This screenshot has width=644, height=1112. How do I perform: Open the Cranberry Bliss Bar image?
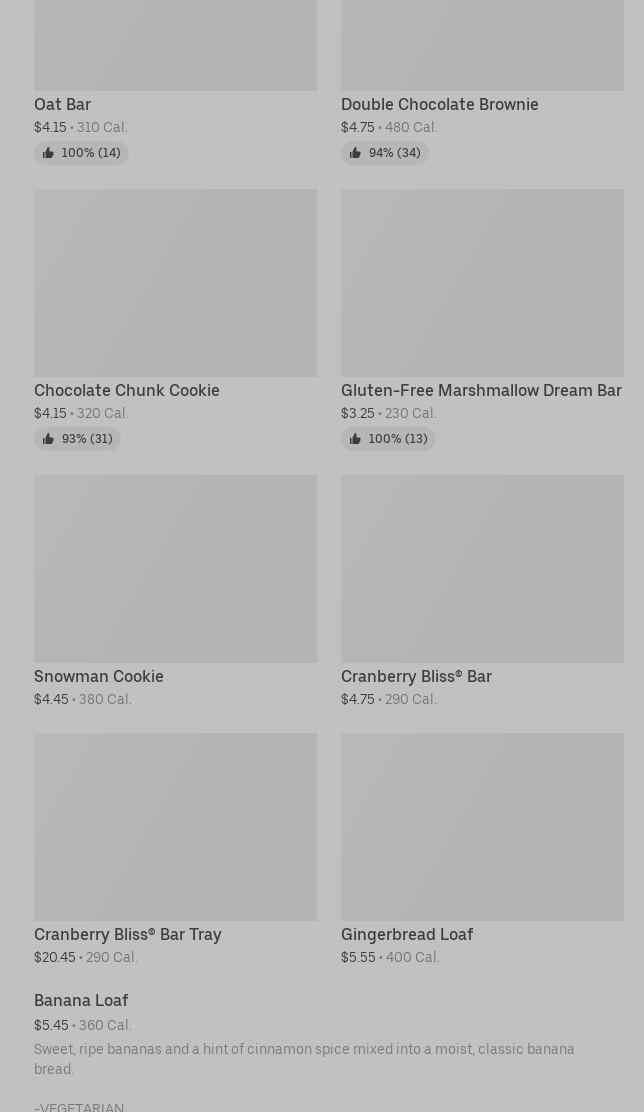(x=482, y=568)
